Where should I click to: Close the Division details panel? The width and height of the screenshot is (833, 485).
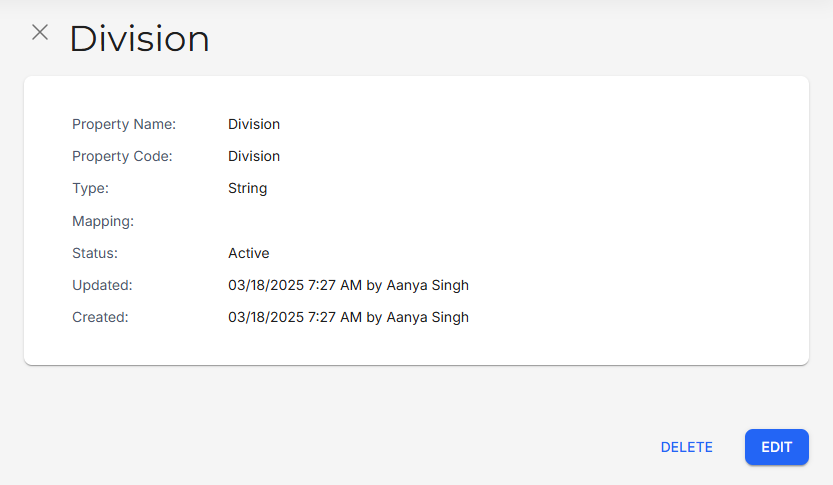coord(40,32)
